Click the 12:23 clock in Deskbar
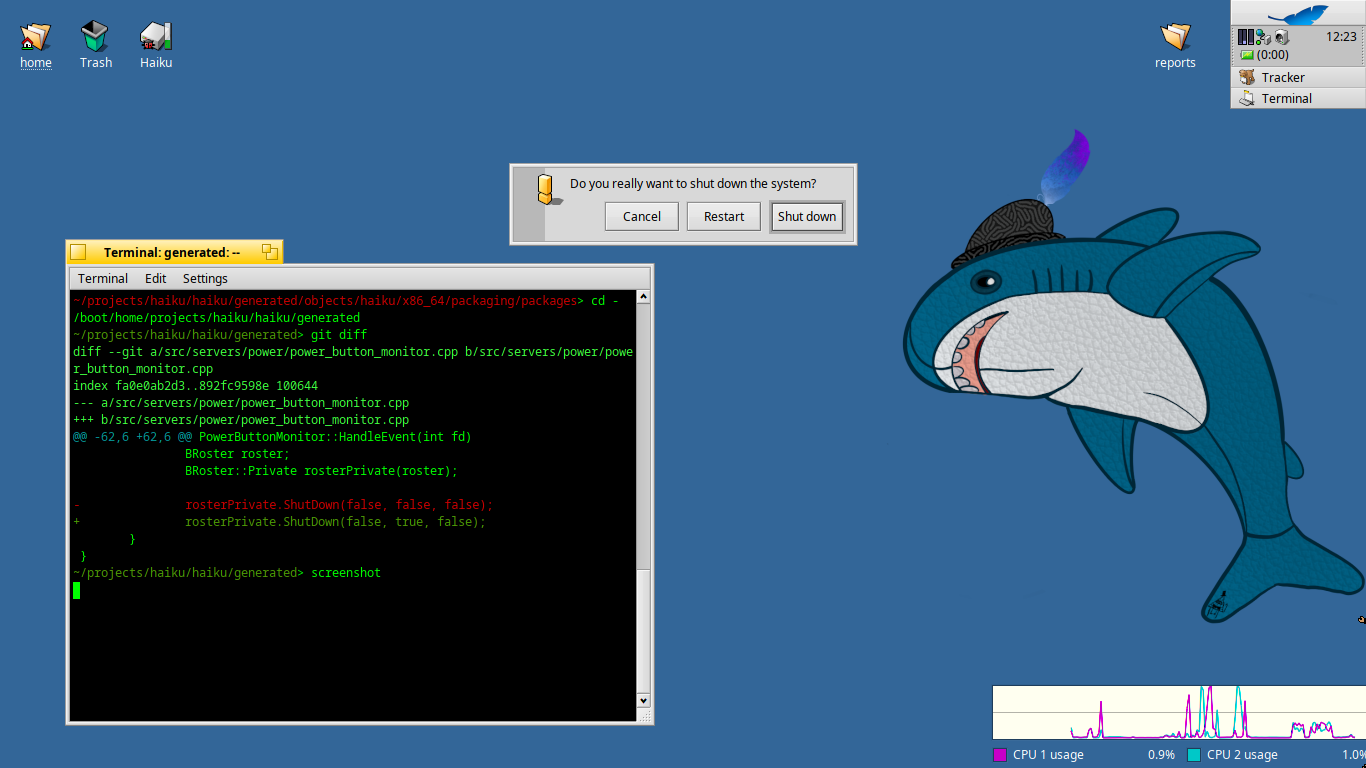Viewport: 1366px width, 768px height. pos(1341,36)
